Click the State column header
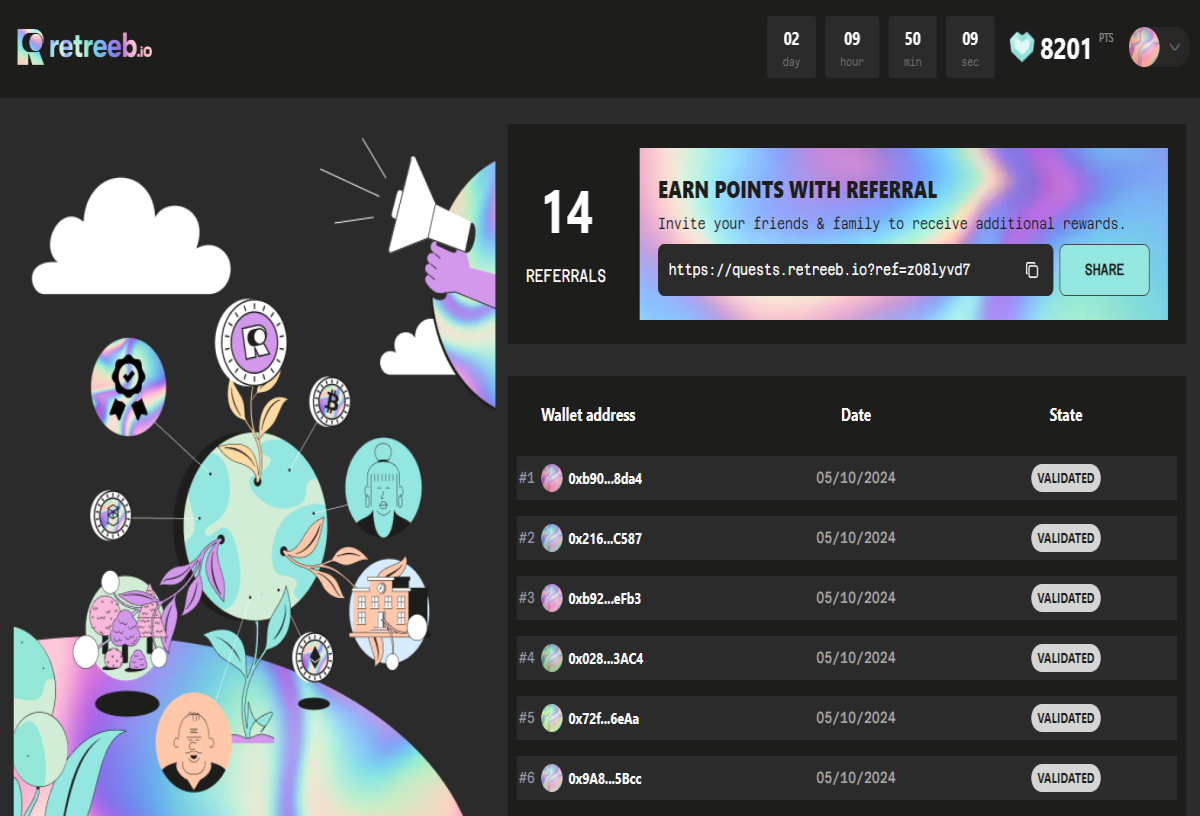Screen dimensions: 1200x816 click(x=1066, y=415)
